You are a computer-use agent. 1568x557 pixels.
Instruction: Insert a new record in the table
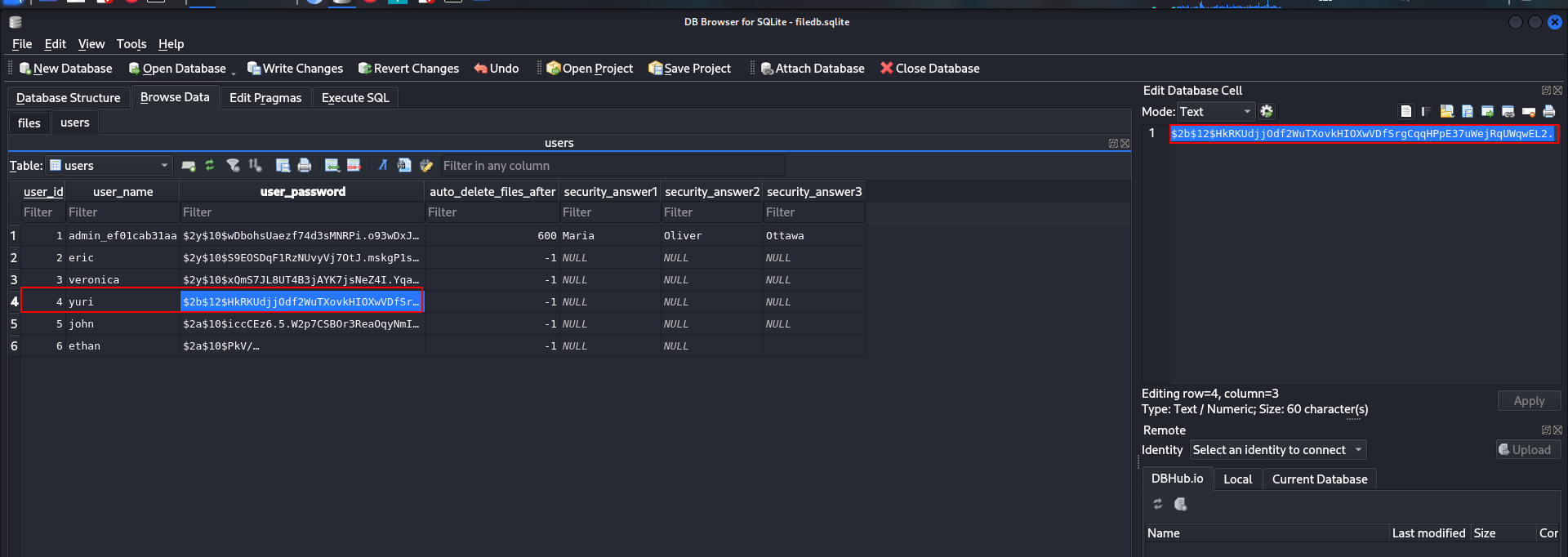click(332, 165)
